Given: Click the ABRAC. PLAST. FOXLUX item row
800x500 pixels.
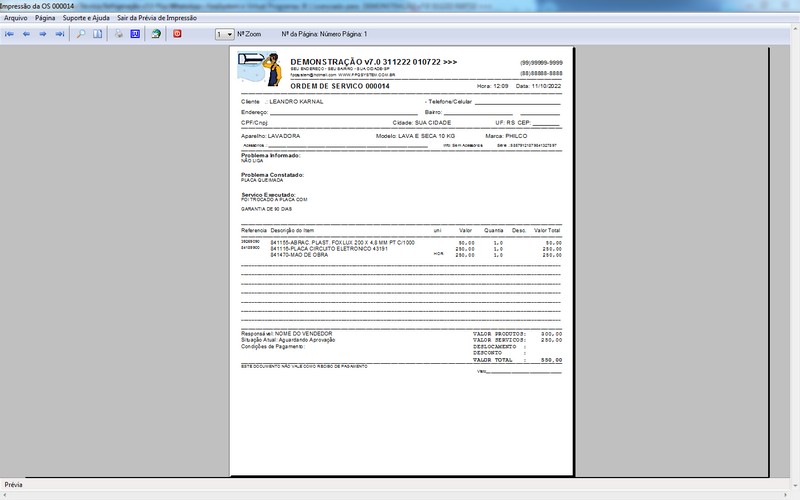Looking at the screenshot, I should [401, 243].
